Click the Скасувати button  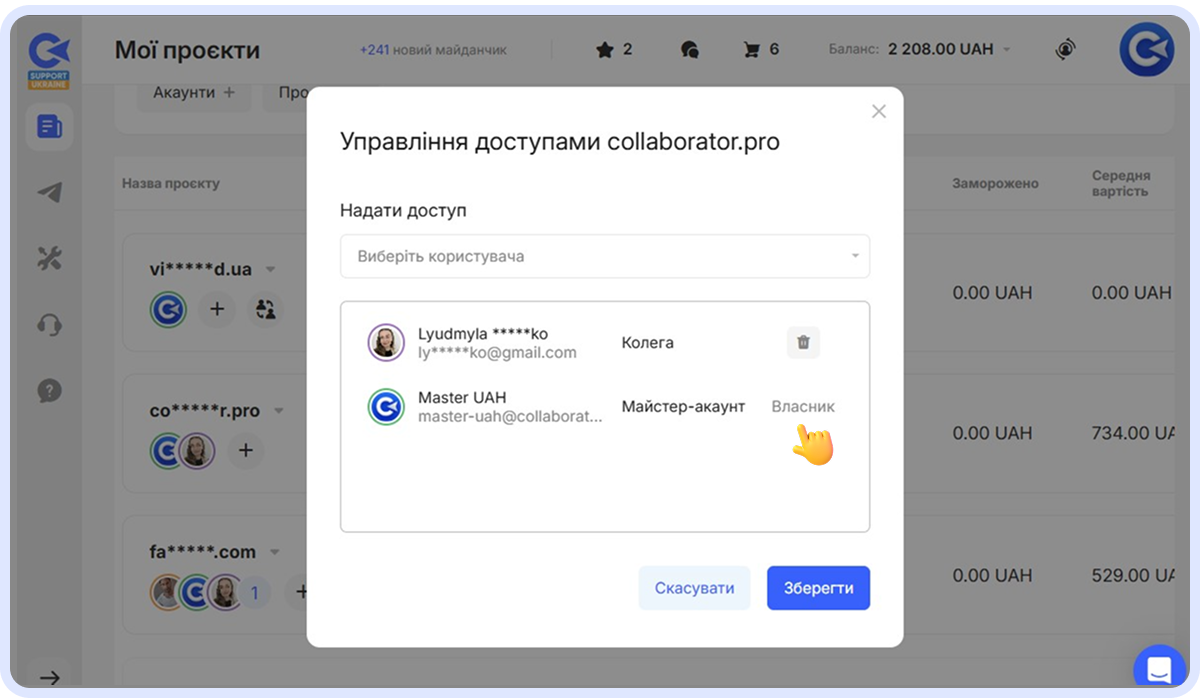point(694,588)
